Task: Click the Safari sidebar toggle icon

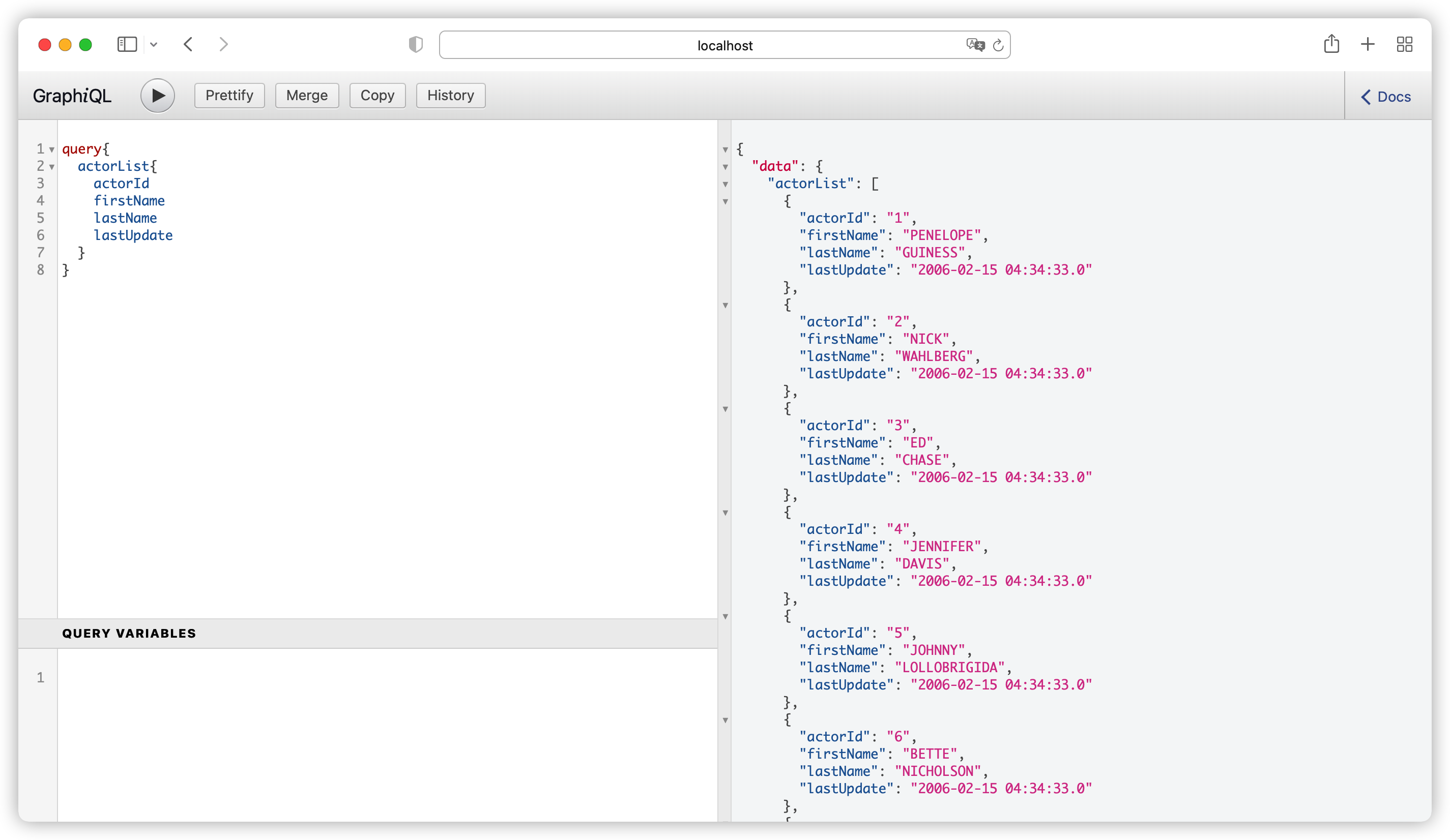Action: coord(127,44)
